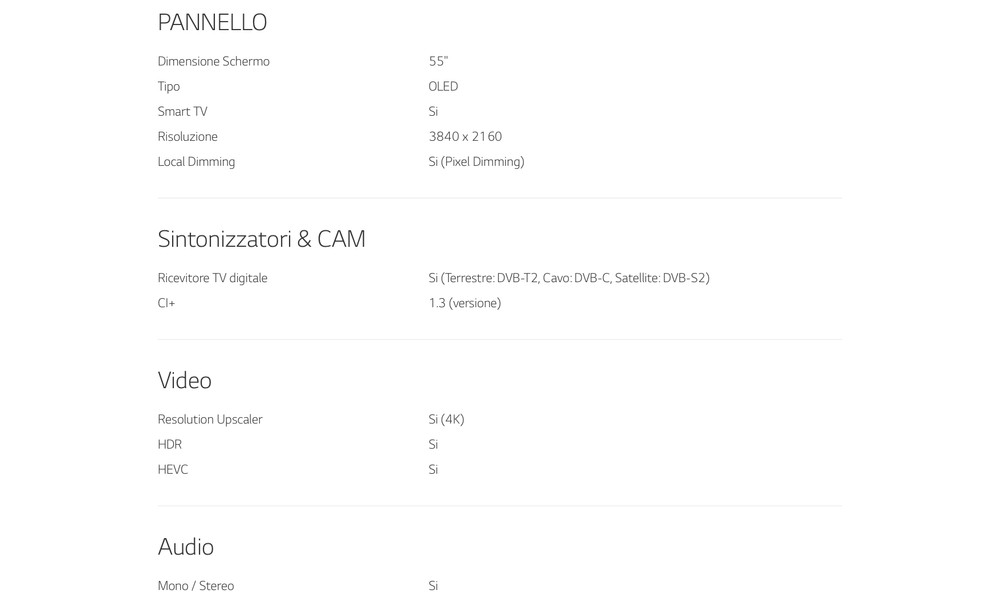Click the Si (4K) upscaler value

coord(446,419)
